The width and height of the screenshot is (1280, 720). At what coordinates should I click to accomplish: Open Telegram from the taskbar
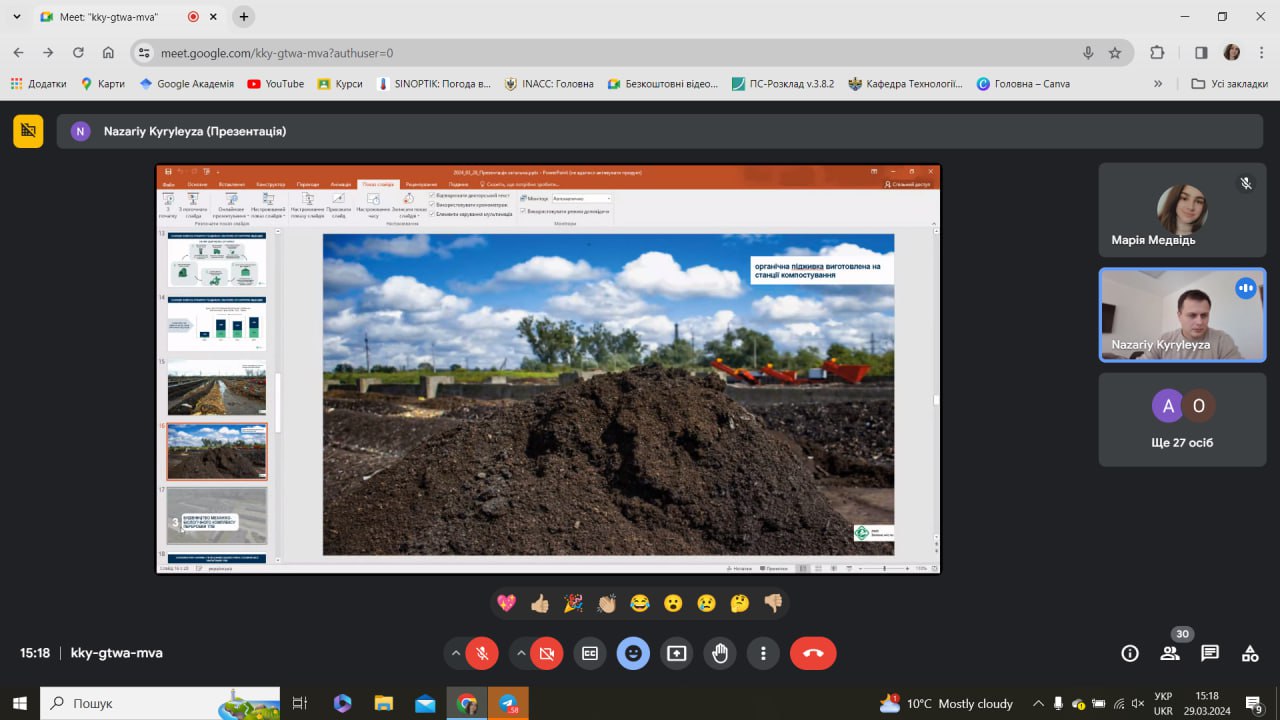point(508,703)
